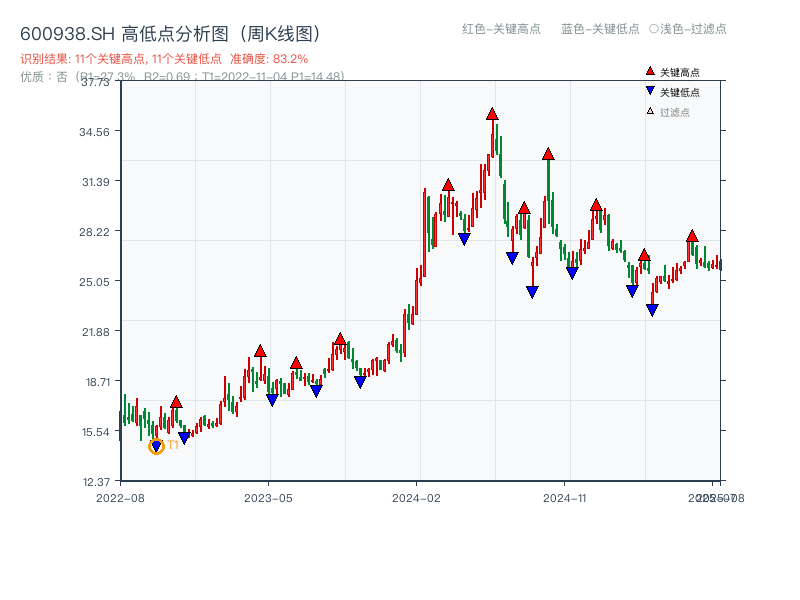Click the 蓝色-关键低点 header legend text
800x600 pixels.
(x=600, y=29)
